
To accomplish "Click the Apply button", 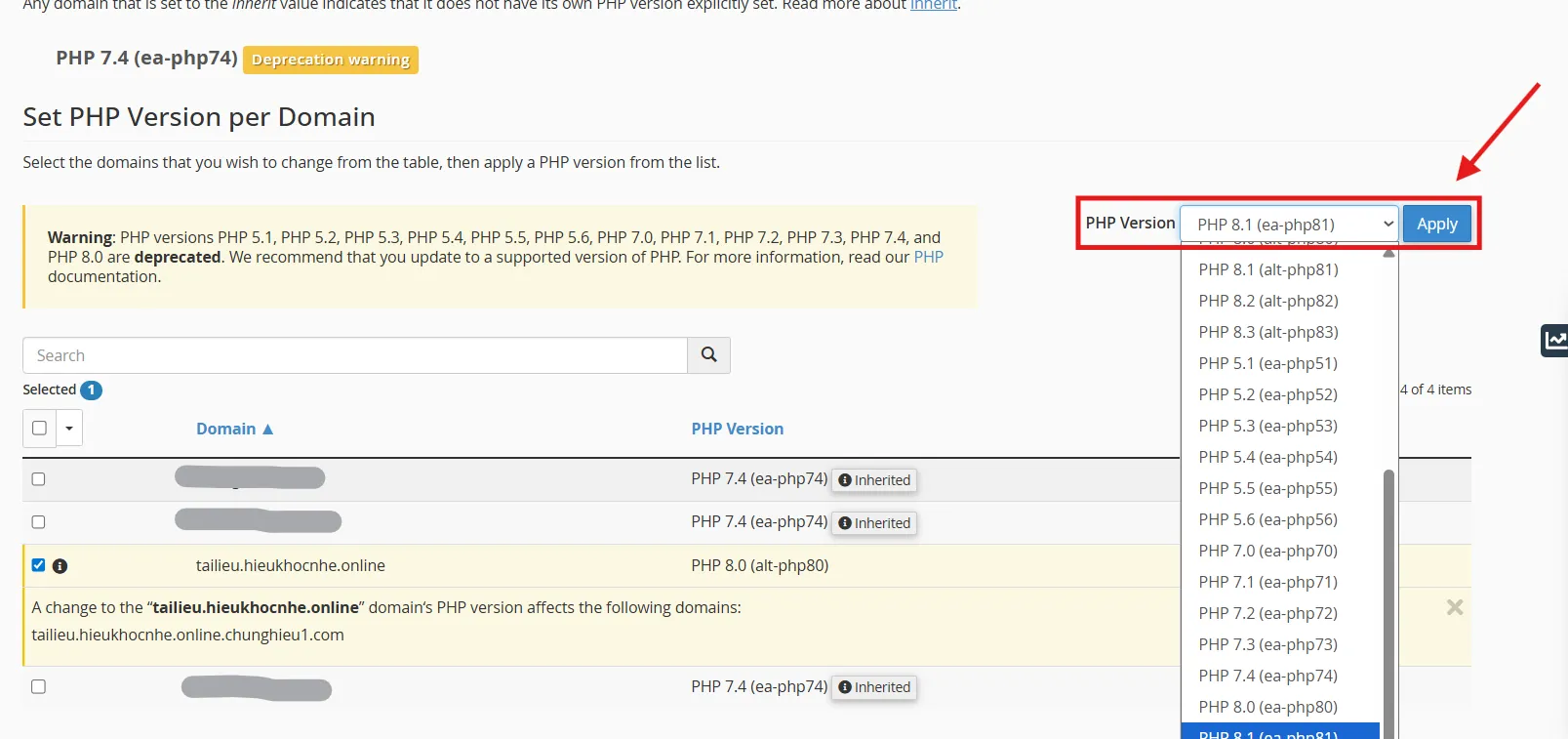I will [x=1436, y=225].
